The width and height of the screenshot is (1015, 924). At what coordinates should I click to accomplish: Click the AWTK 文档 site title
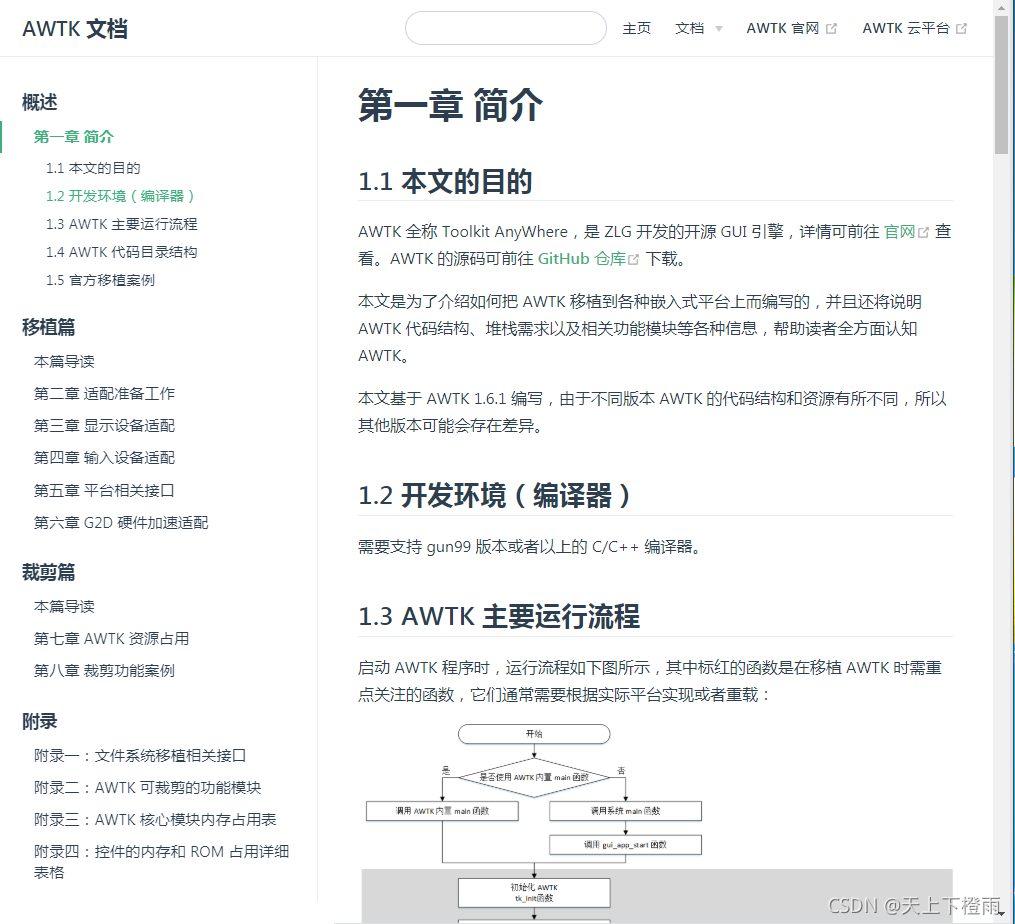pos(75,28)
